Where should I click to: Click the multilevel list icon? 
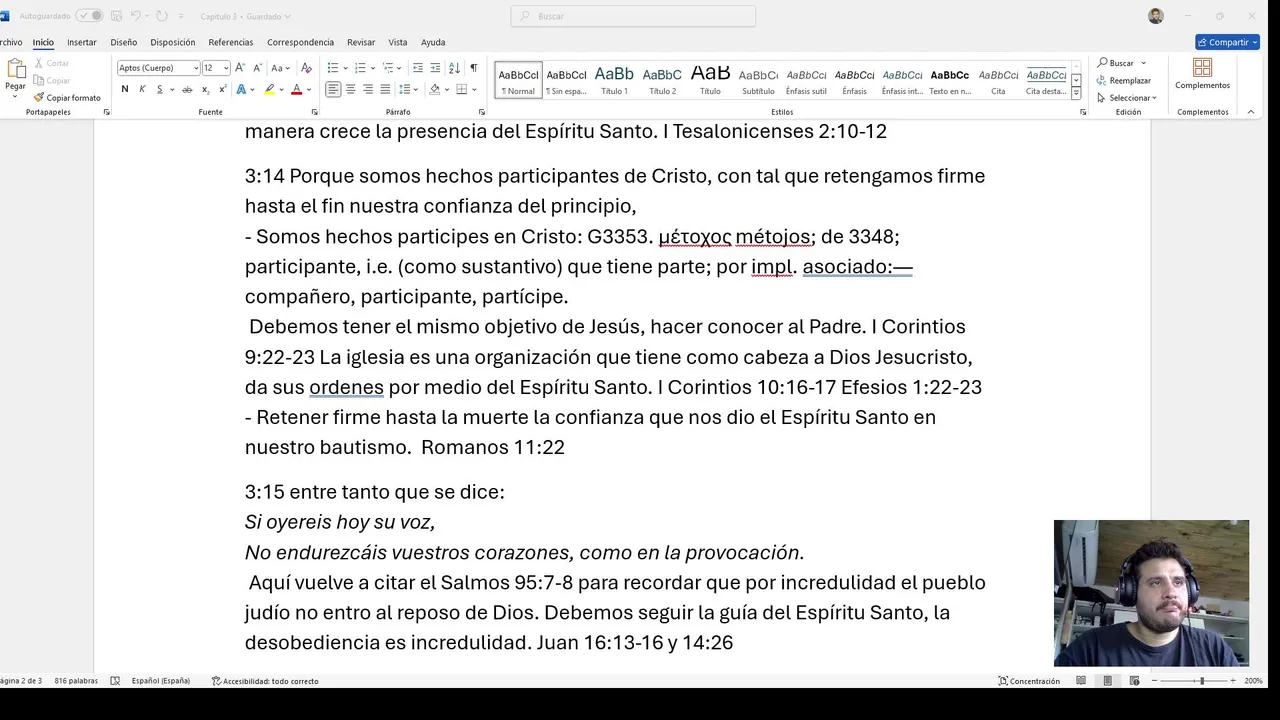(389, 68)
